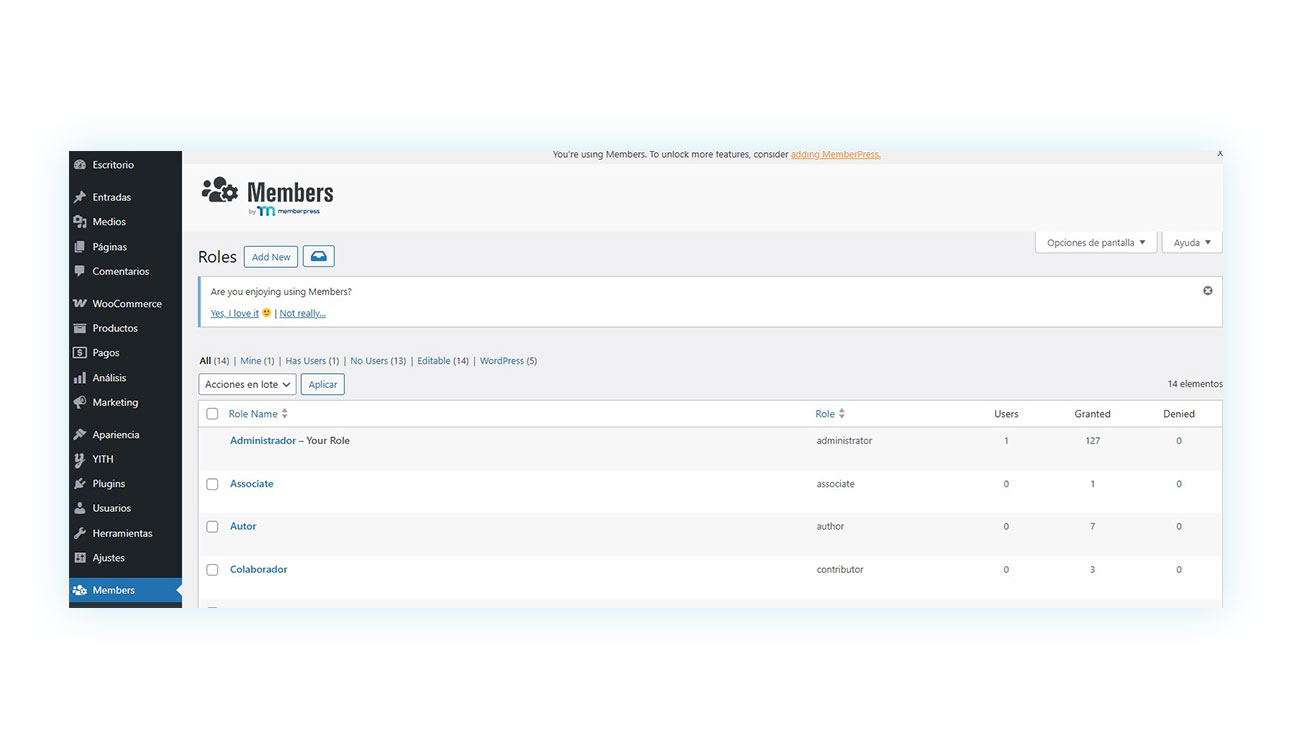
Task: Filter roles by WordPress
Action: coord(502,361)
